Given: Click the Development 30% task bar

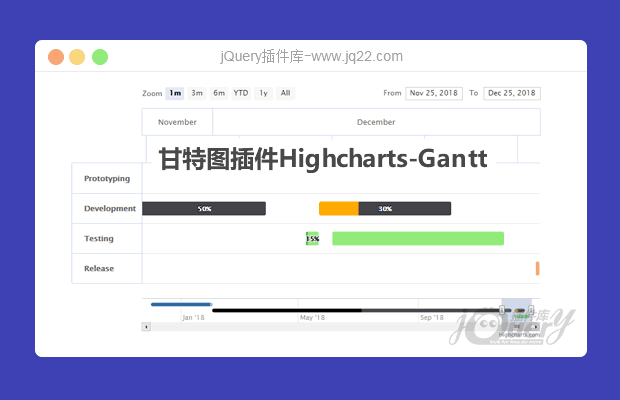Looking at the screenshot, I should (385, 209).
